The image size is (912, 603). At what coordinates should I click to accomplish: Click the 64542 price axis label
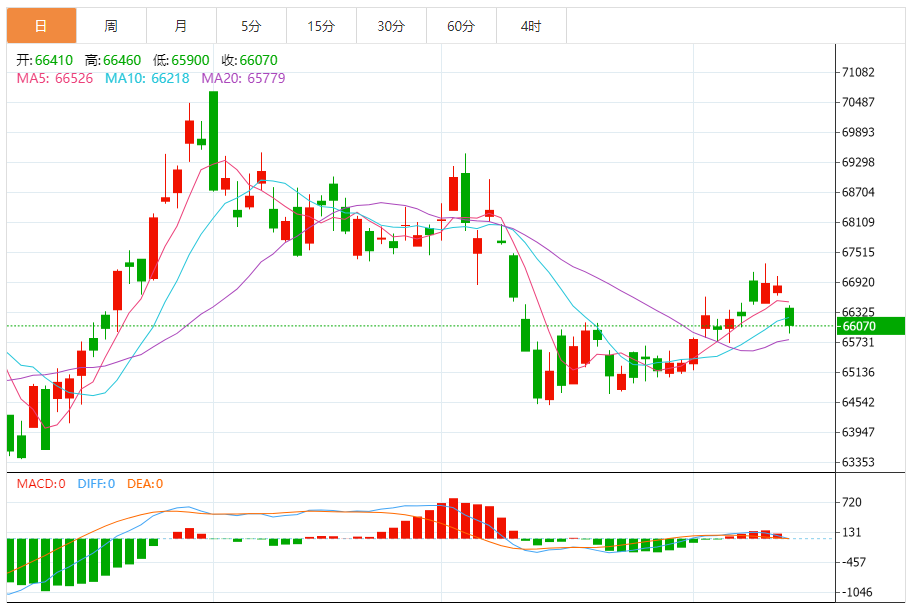pos(858,402)
